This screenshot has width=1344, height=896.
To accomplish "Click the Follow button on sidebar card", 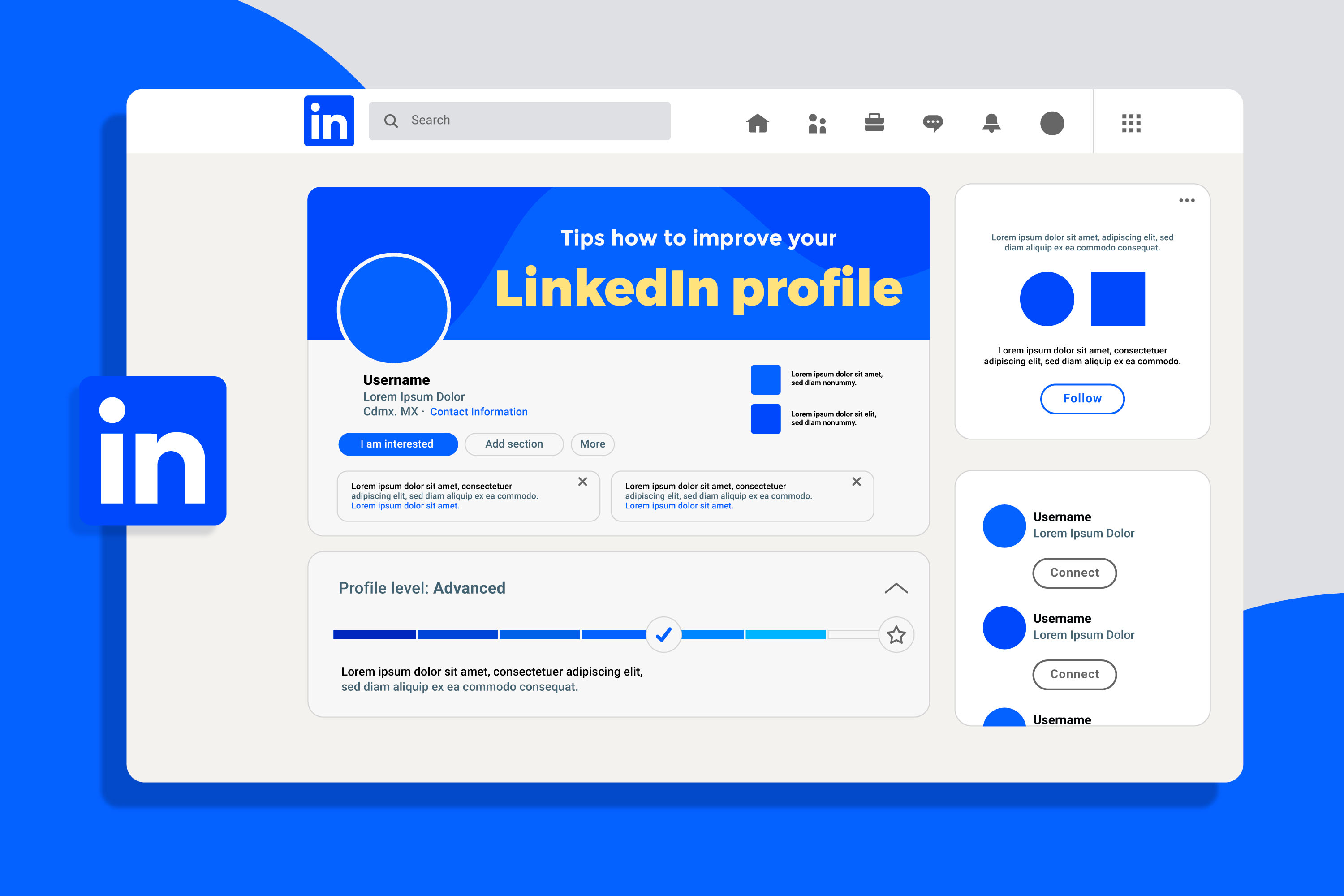I will (1082, 398).
